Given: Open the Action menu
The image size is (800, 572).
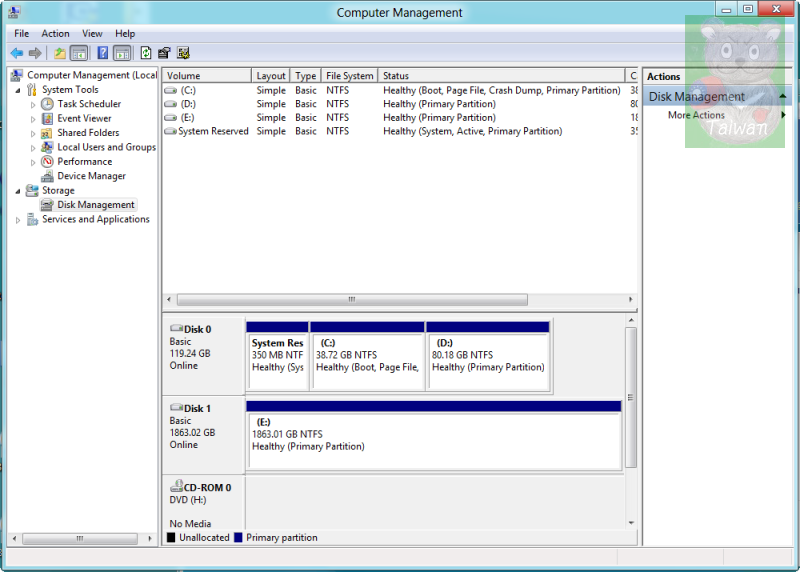Looking at the screenshot, I should click(55, 33).
